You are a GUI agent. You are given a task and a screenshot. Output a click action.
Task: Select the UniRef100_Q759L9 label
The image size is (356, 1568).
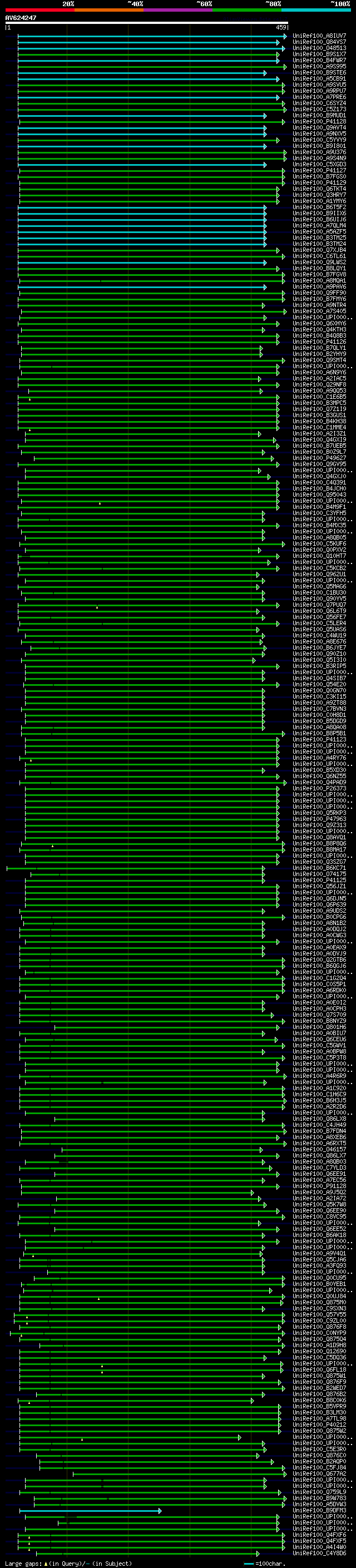319,1492
